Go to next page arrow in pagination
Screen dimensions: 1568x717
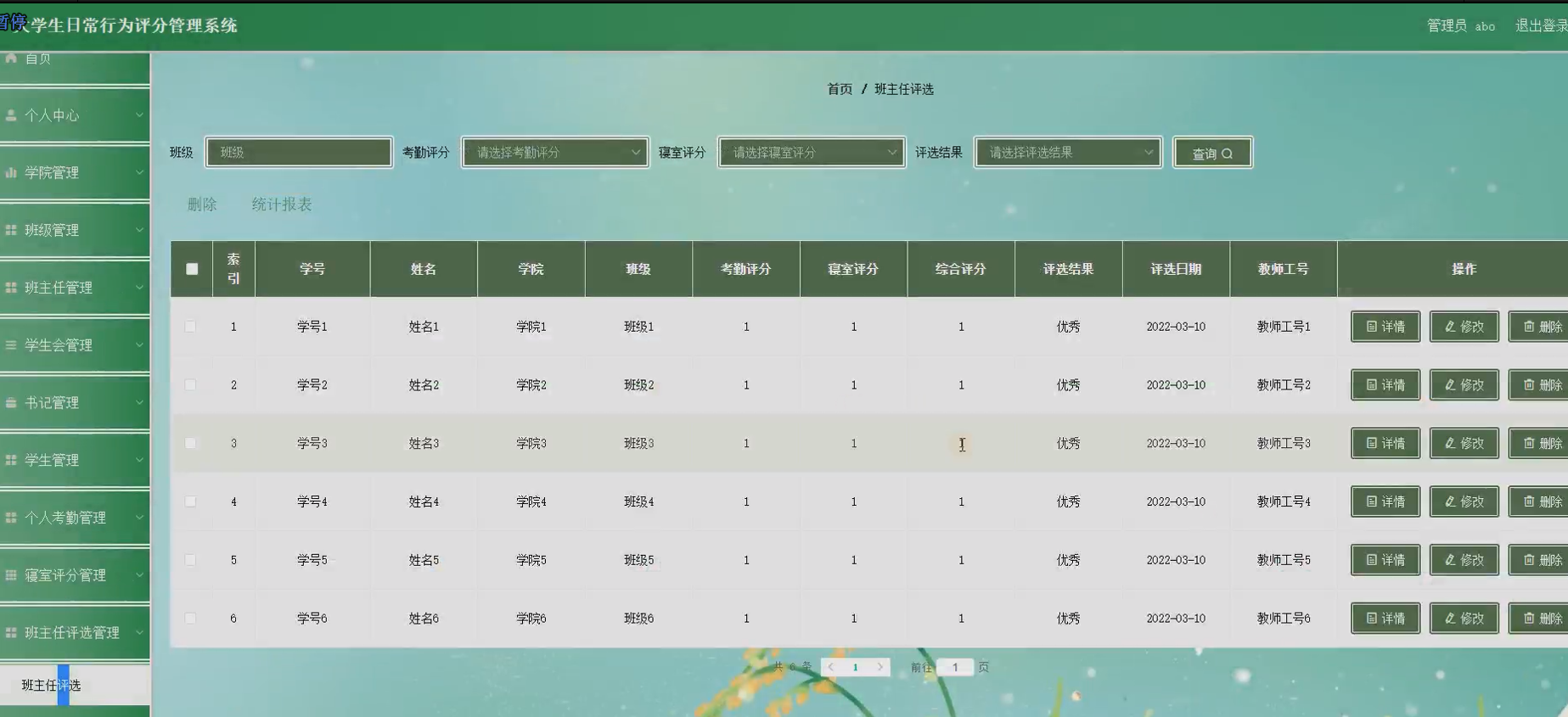pyautogui.click(x=880, y=667)
